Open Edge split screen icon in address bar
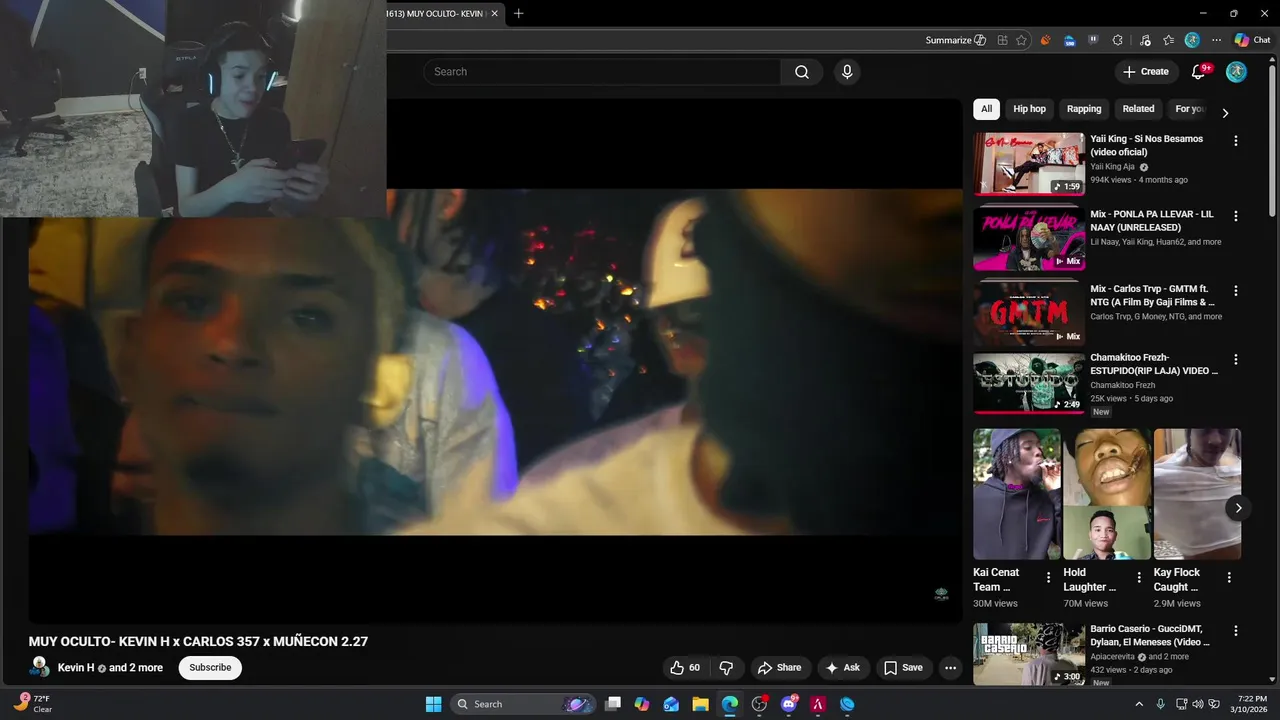Image resolution: width=1280 pixels, height=720 pixels. [x=1002, y=40]
